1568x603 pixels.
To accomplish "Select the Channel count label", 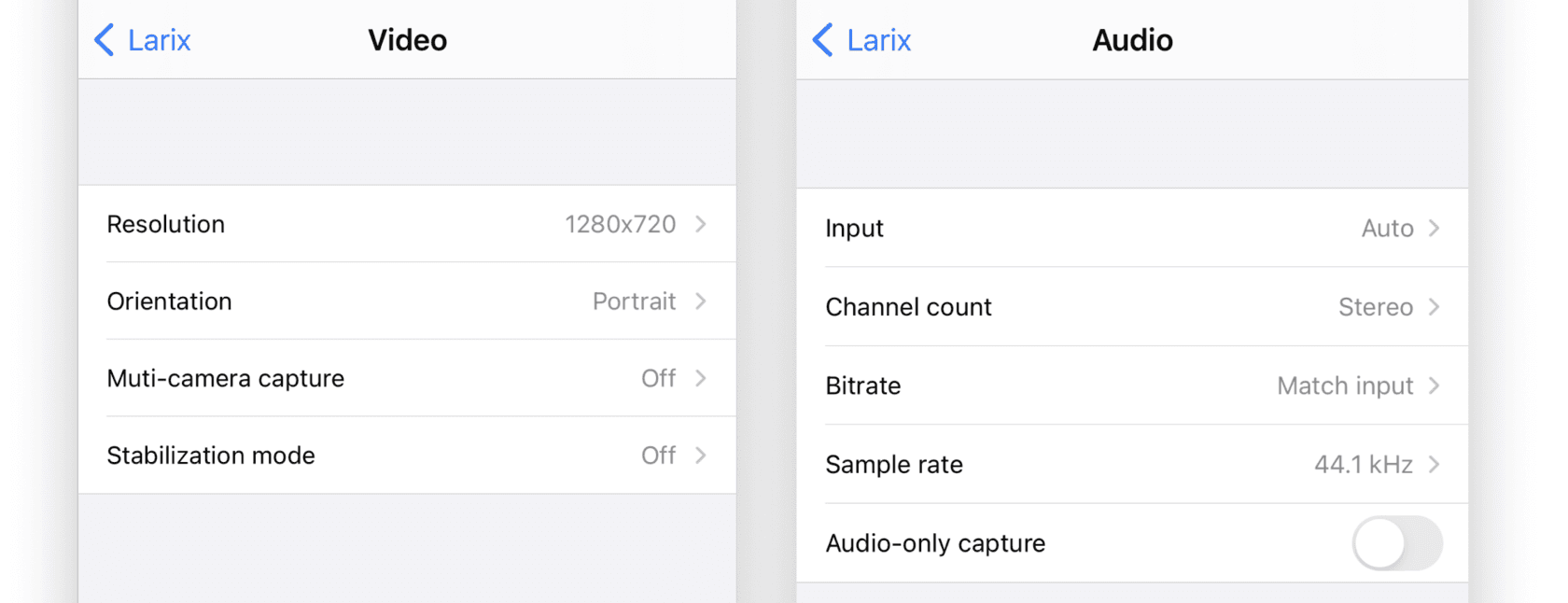I will point(908,307).
